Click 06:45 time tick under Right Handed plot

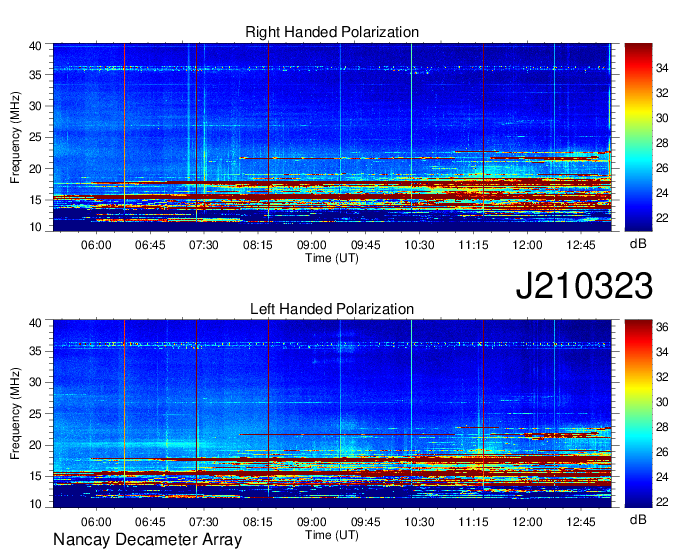coord(150,245)
